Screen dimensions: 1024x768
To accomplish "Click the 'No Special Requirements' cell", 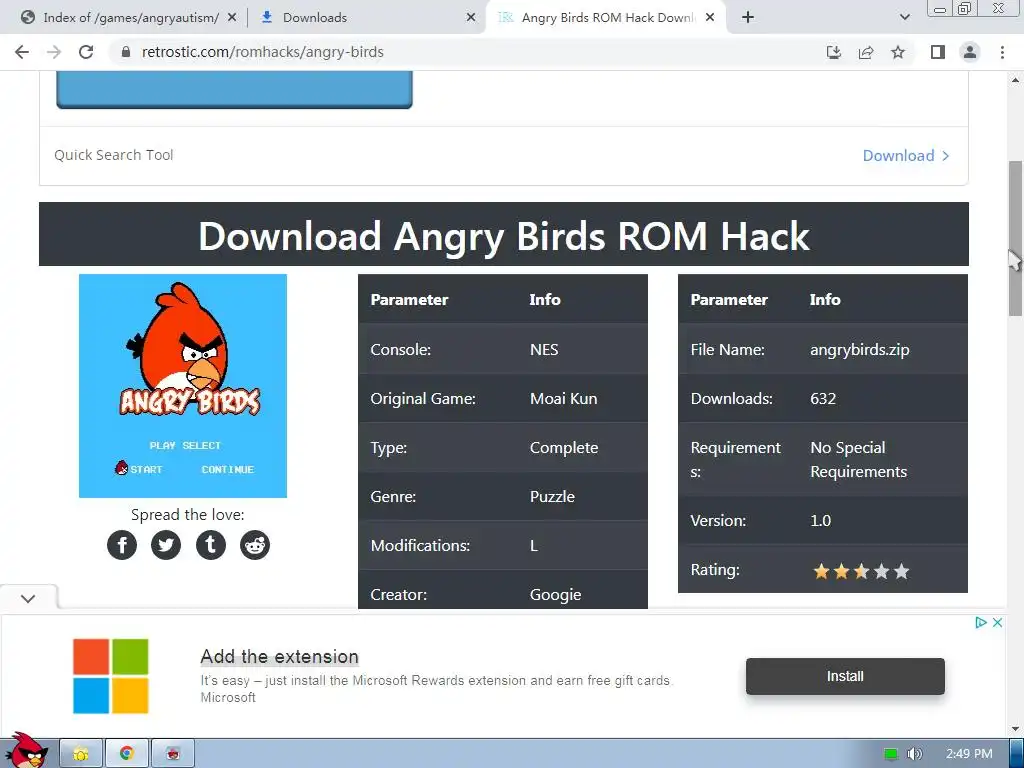I will 859,460.
